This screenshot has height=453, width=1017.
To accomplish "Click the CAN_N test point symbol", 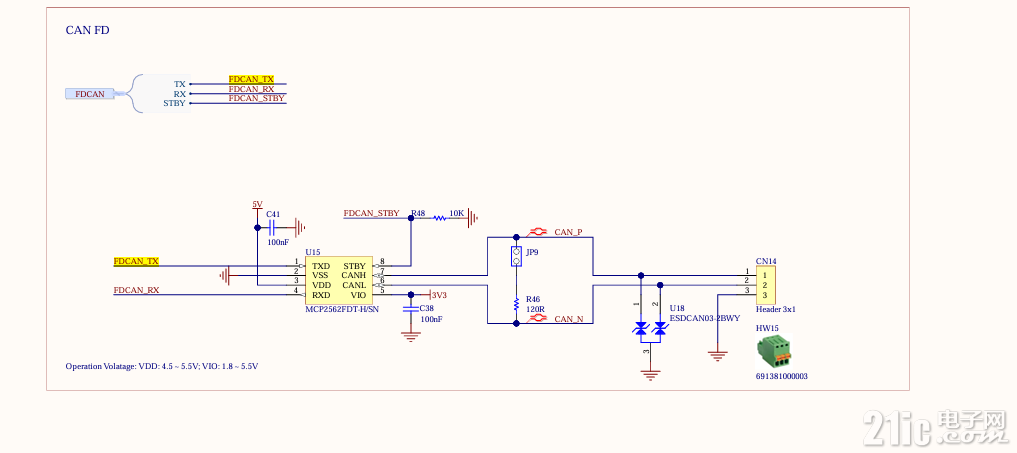I will [x=536, y=319].
